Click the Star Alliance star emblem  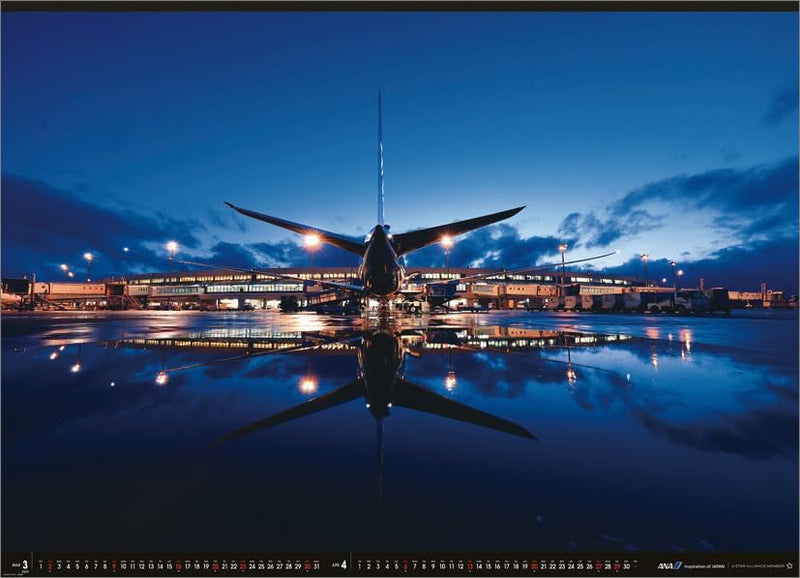(790, 565)
